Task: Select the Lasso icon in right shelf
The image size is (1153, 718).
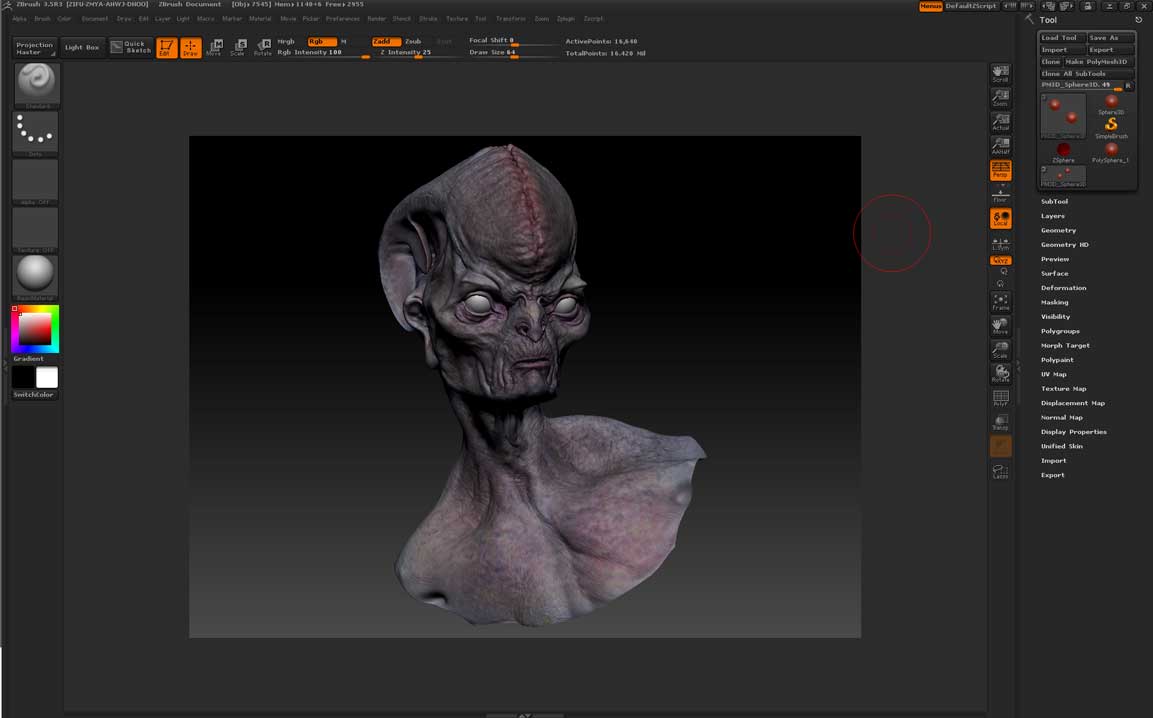Action: pyautogui.click(x=1001, y=471)
